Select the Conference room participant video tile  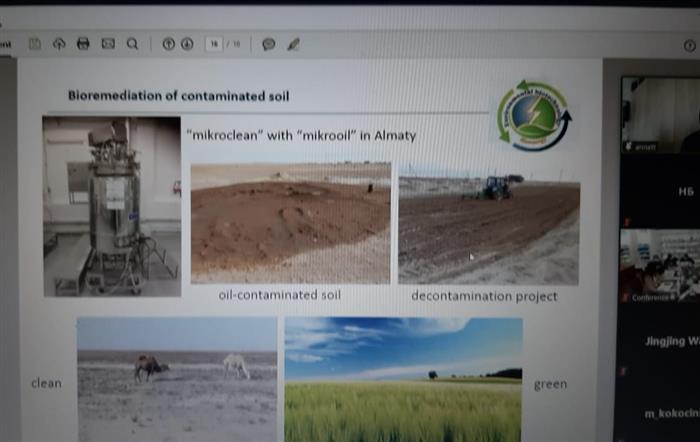point(660,266)
